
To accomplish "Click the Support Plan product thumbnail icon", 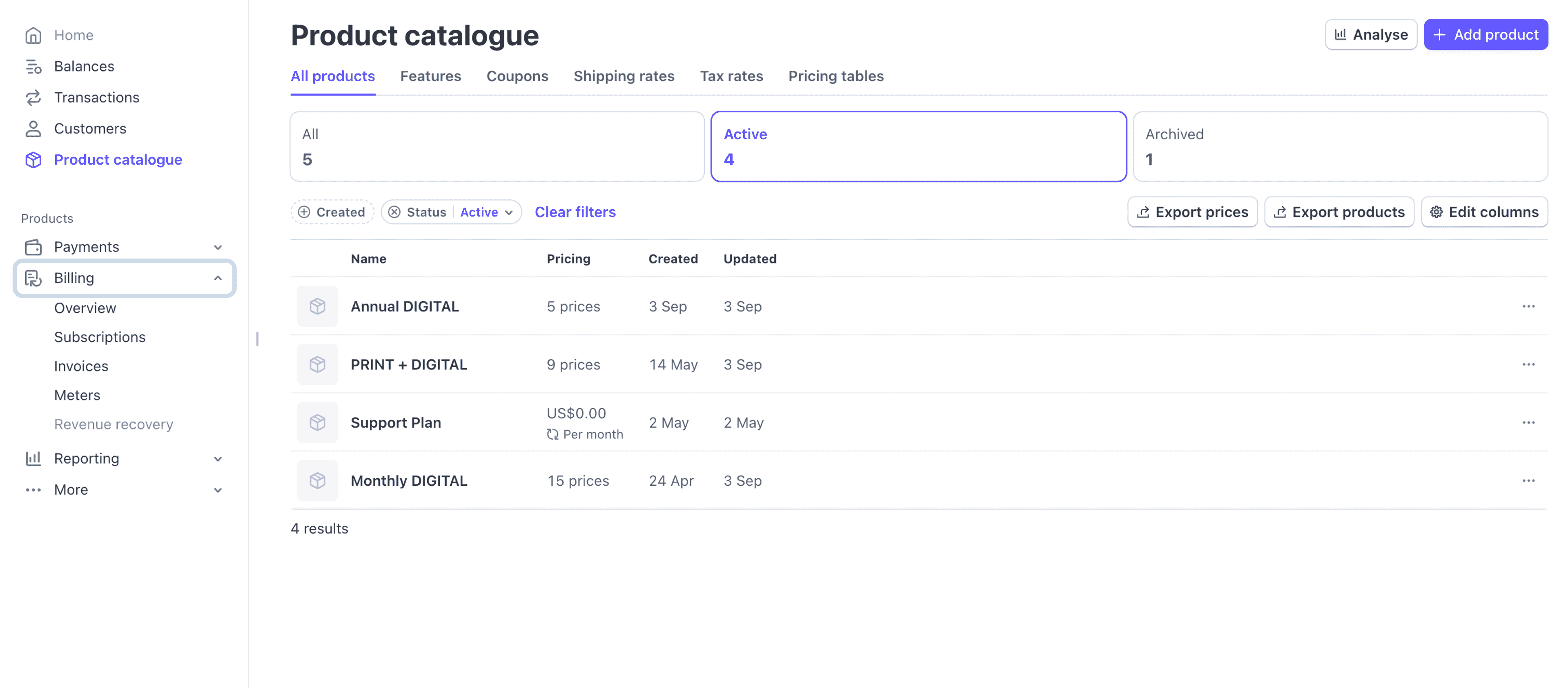I will tap(317, 422).
